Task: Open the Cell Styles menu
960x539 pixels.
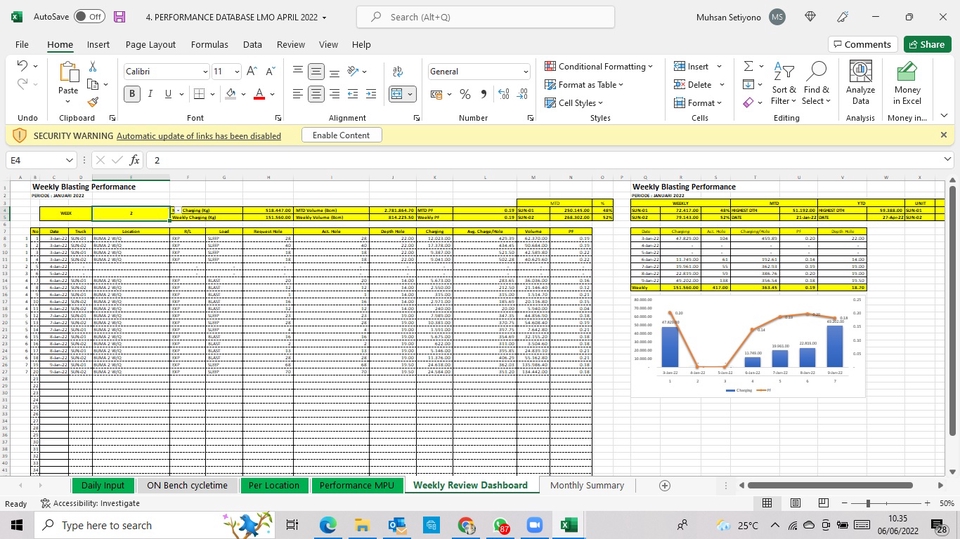Action: (x=574, y=103)
